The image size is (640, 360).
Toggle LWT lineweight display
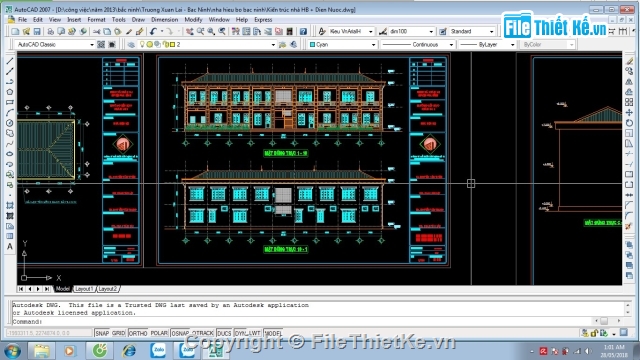pyautogui.click(x=254, y=333)
